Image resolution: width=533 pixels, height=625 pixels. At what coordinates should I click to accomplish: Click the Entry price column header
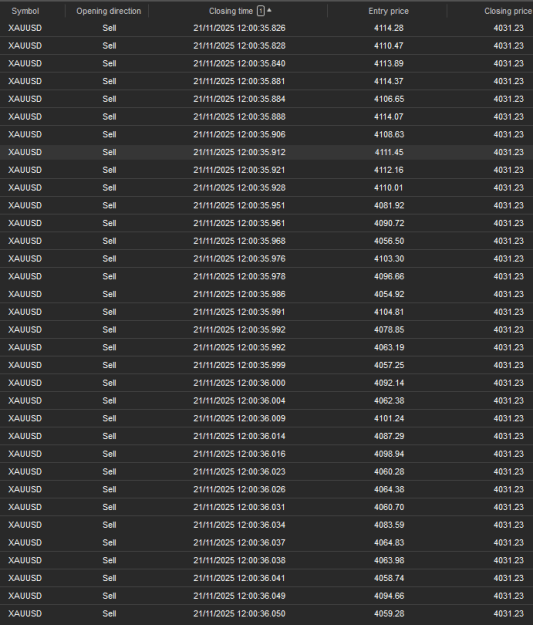pos(388,11)
